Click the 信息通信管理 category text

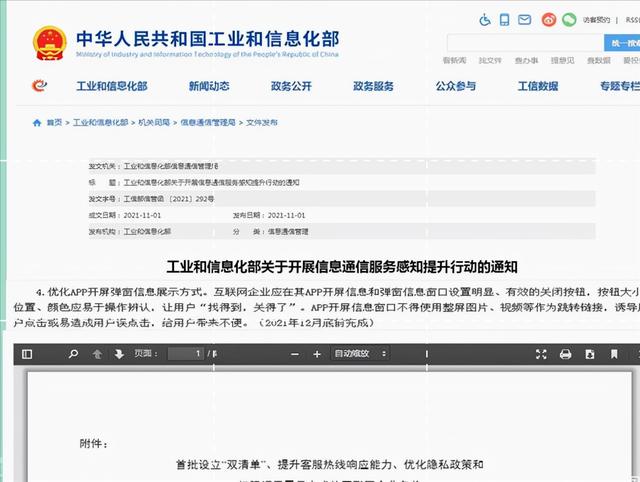coord(288,231)
